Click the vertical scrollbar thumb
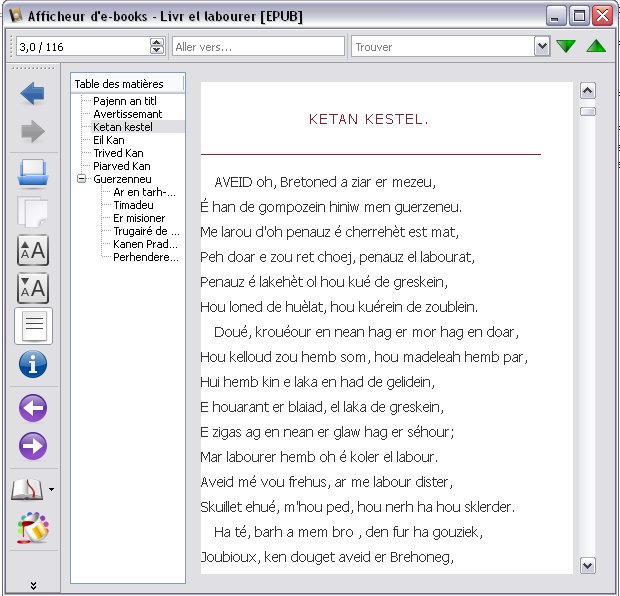620x596 pixels. click(588, 112)
